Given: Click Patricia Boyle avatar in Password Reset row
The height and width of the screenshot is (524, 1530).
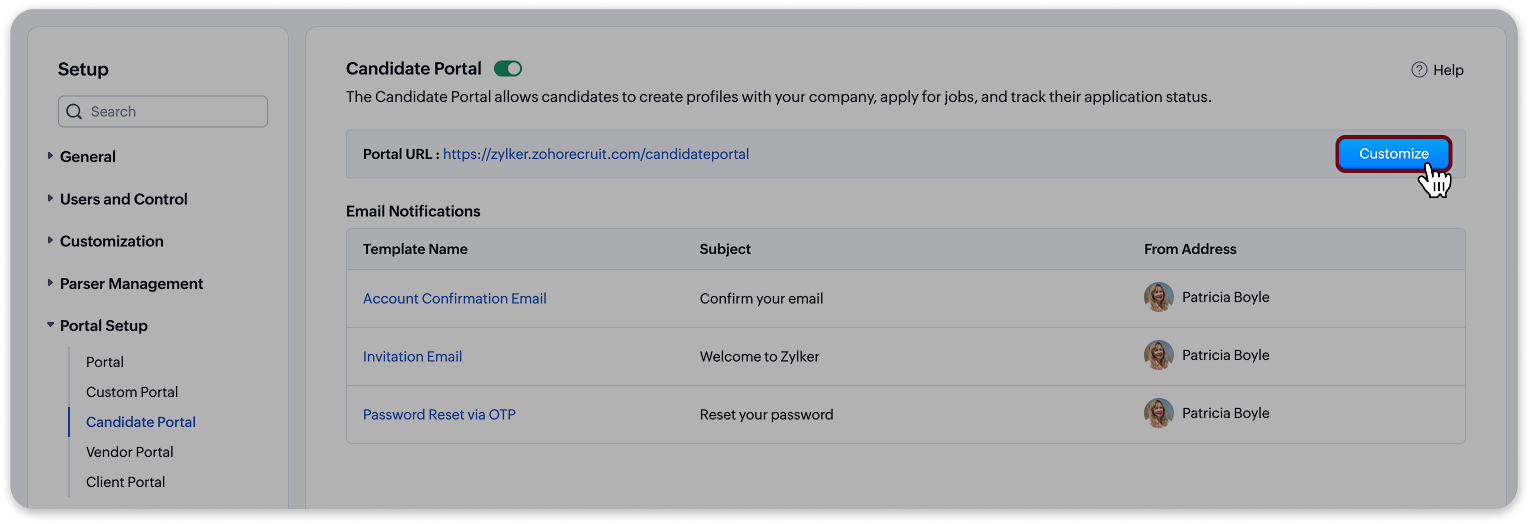Looking at the screenshot, I should tap(1158, 413).
